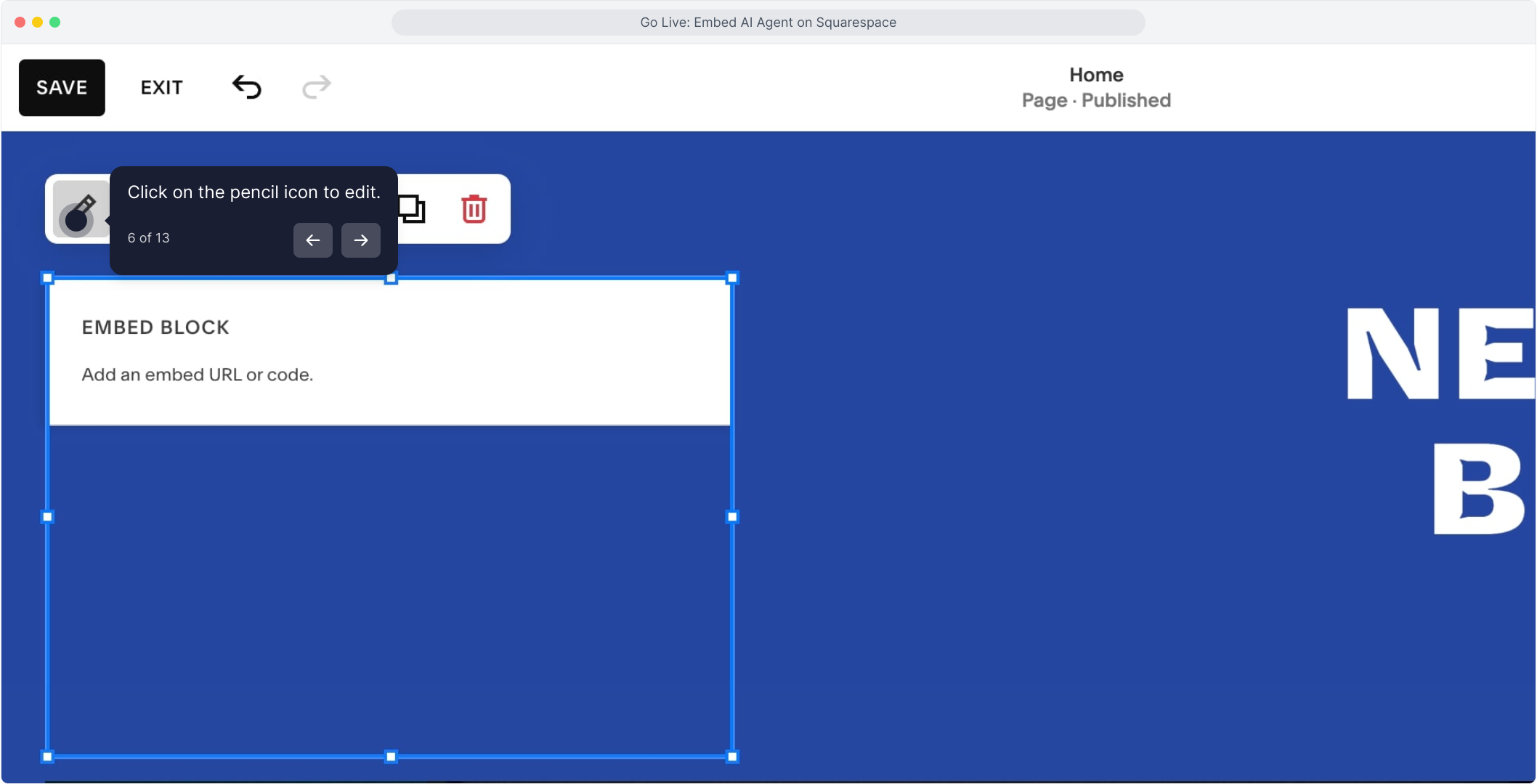Click the right-middle resize handle

[x=732, y=517]
